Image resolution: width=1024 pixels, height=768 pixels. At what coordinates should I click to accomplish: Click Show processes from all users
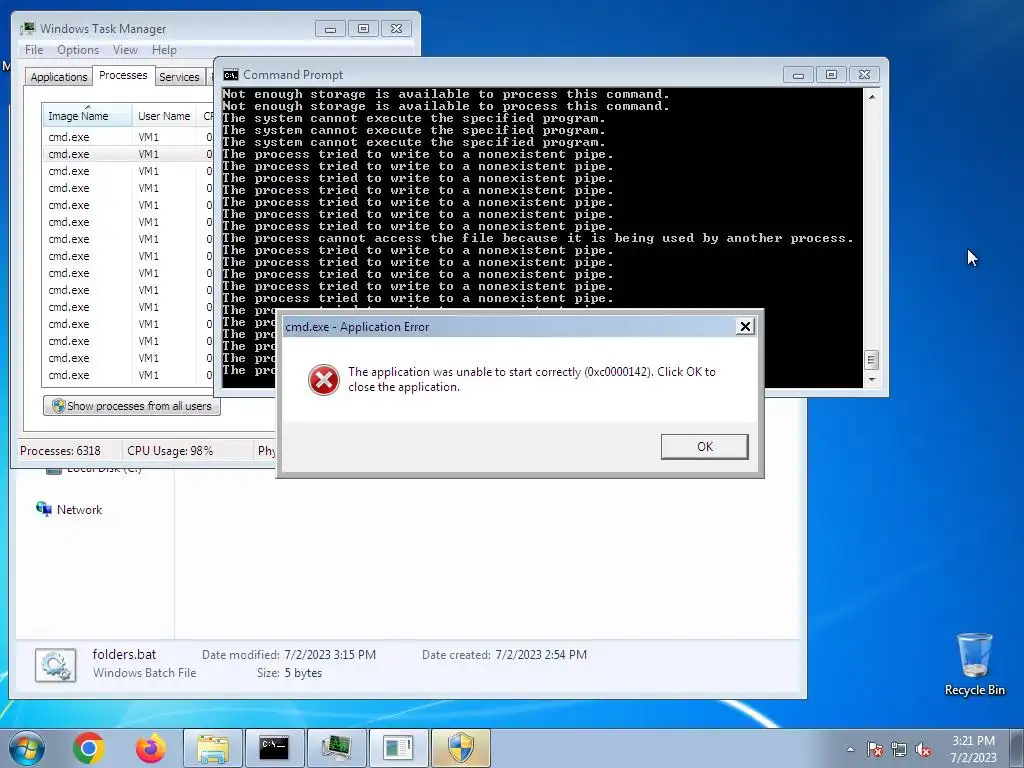132,406
